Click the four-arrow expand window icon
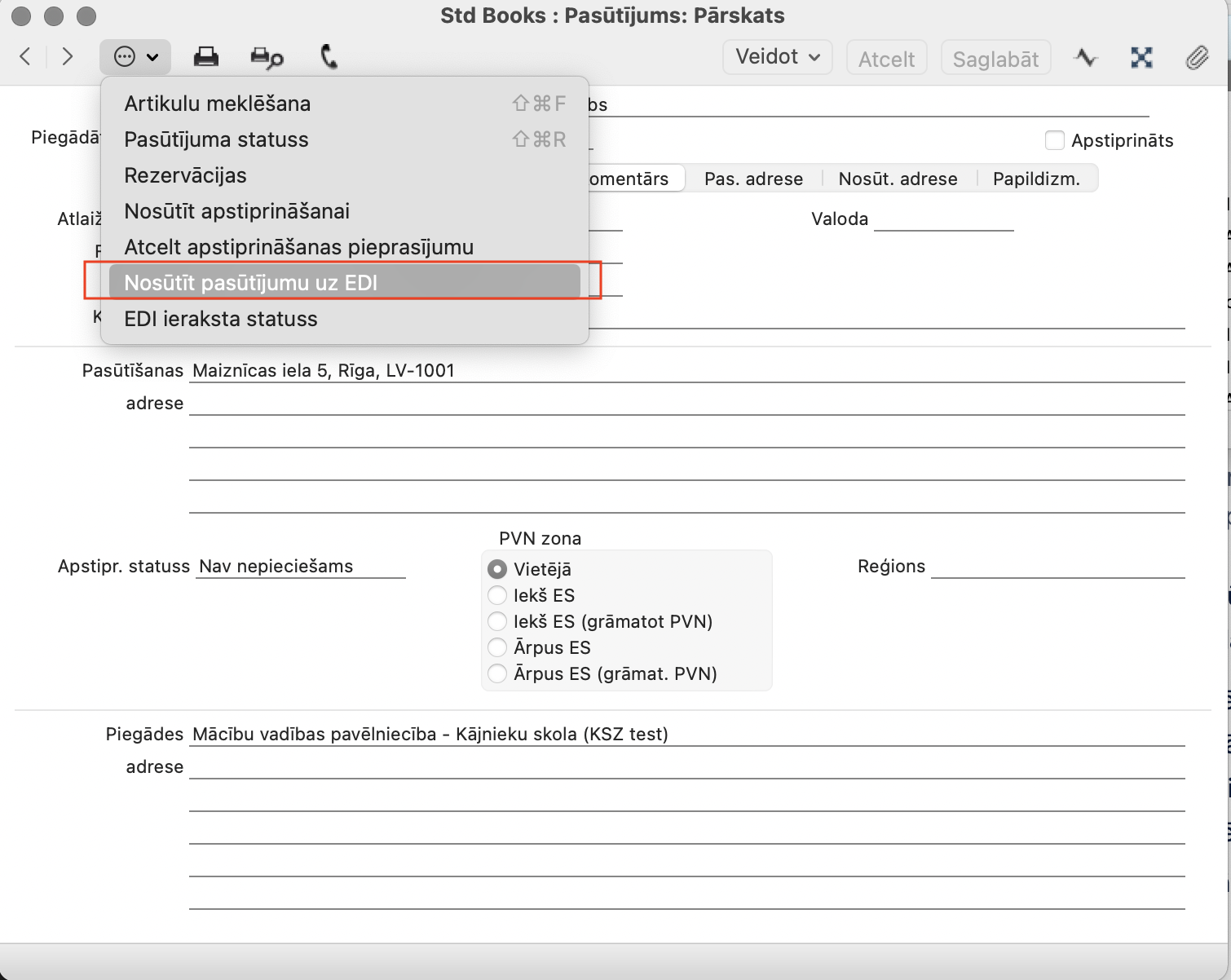The height and width of the screenshot is (980, 1231). point(1141,57)
